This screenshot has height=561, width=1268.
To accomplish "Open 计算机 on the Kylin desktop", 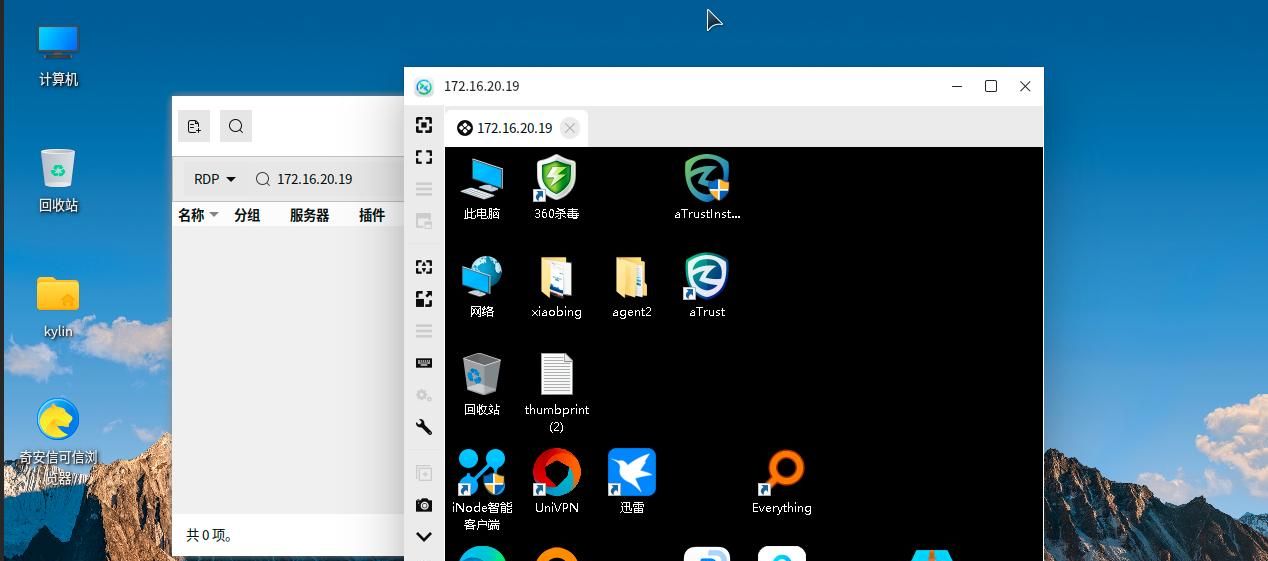I will (x=58, y=56).
